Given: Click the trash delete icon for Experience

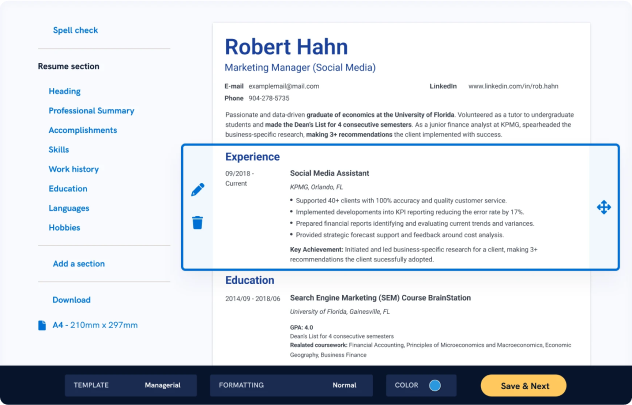Looking at the screenshot, I should 197,222.
